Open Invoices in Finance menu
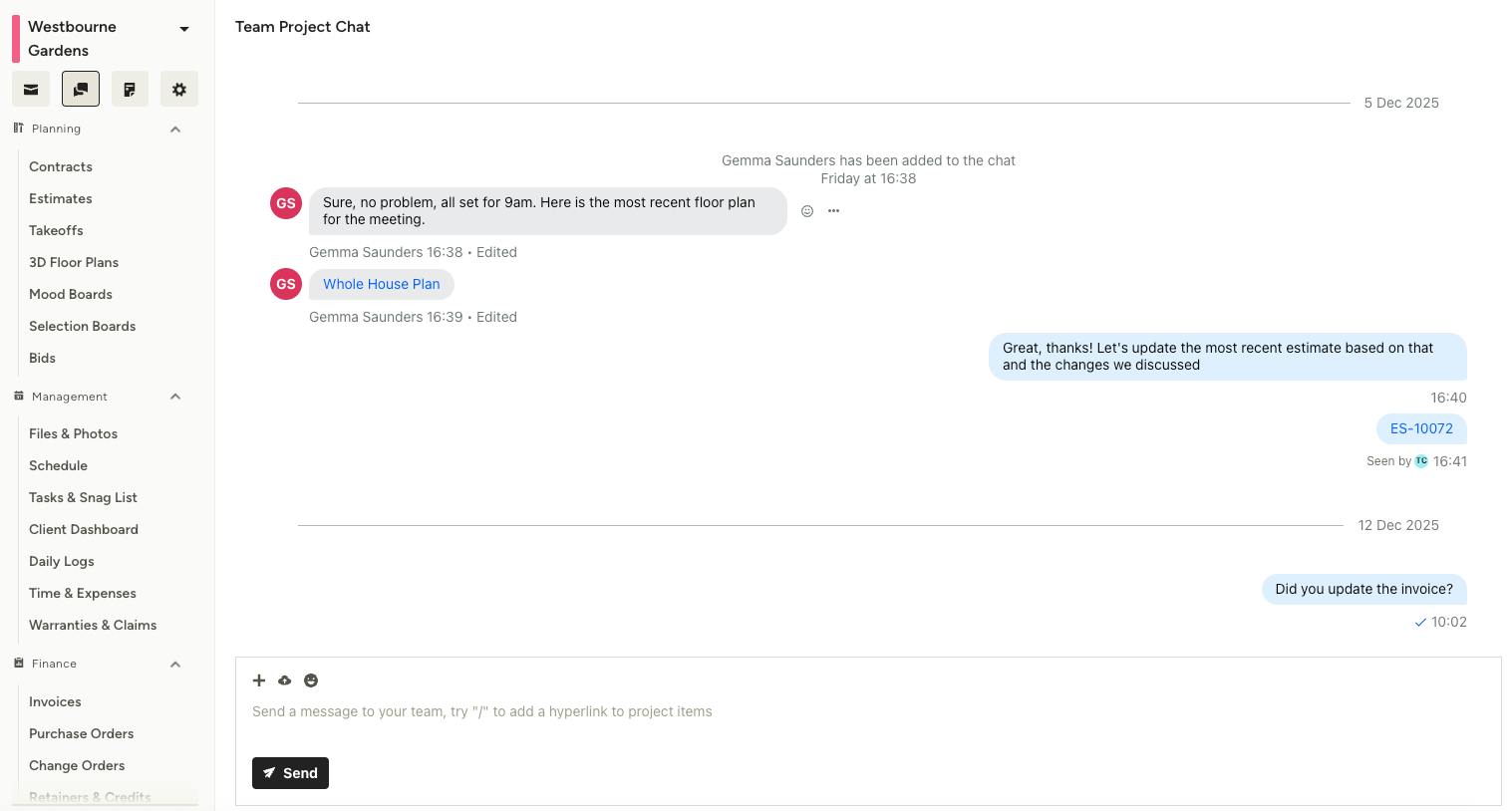The height and width of the screenshot is (811, 1512). click(x=55, y=701)
